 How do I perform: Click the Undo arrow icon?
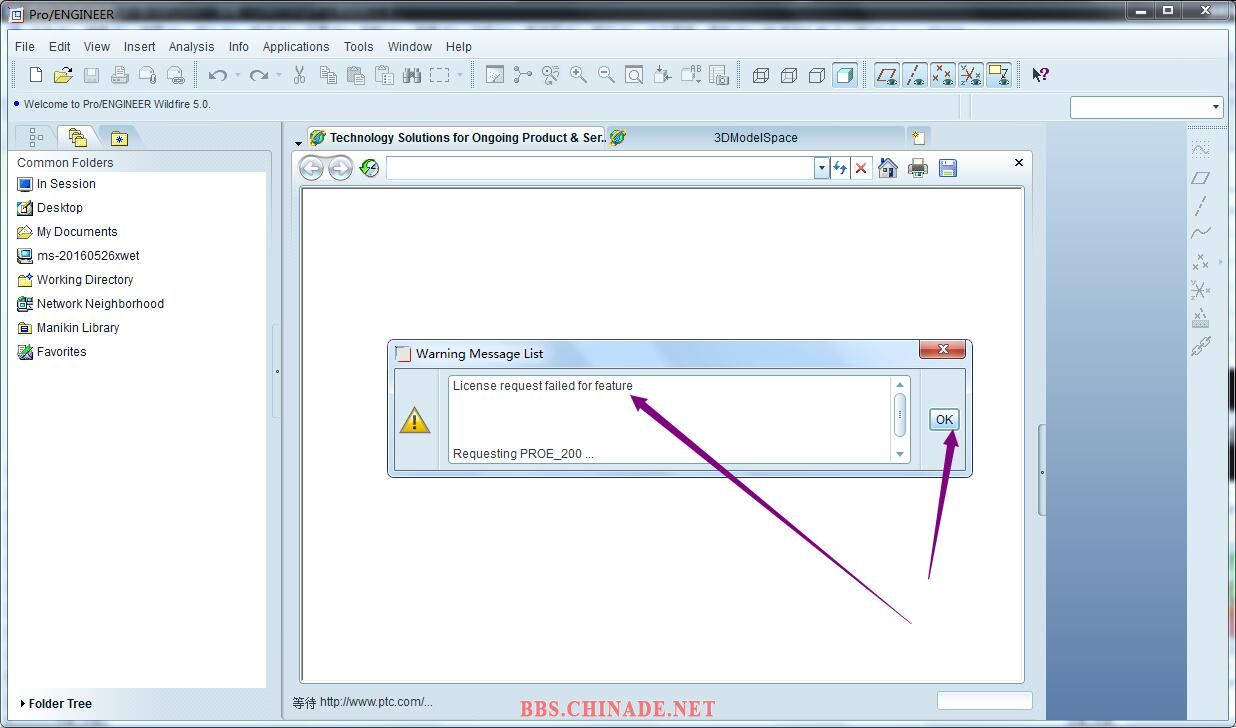pos(217,75)
